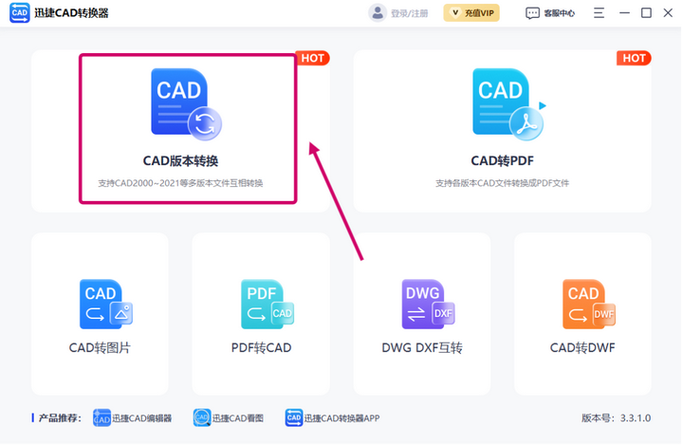Maximize the converter window

click(646, 13)
